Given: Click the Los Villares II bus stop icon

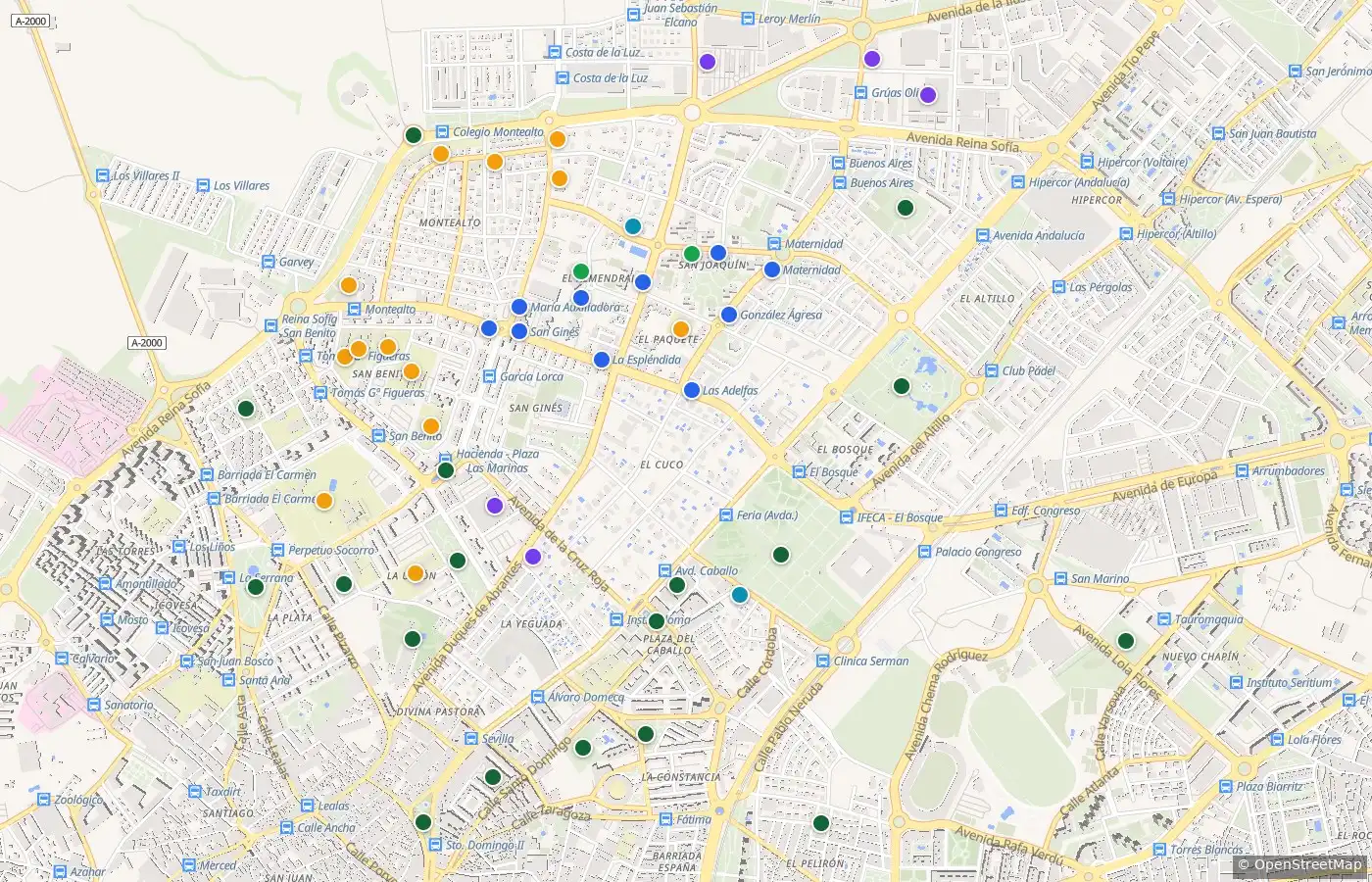Looking at the screenshot, I should tap(102, 176).
